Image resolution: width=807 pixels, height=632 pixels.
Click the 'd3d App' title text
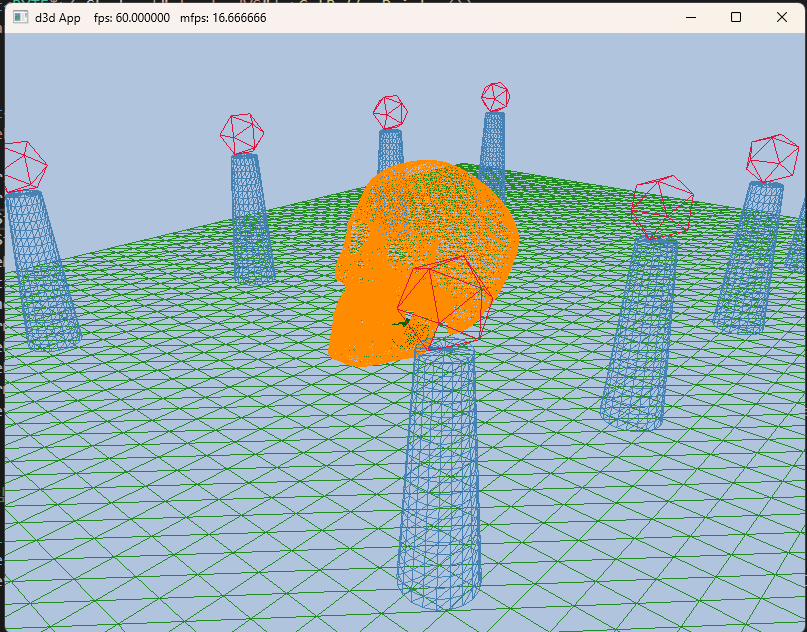[58, 18]
